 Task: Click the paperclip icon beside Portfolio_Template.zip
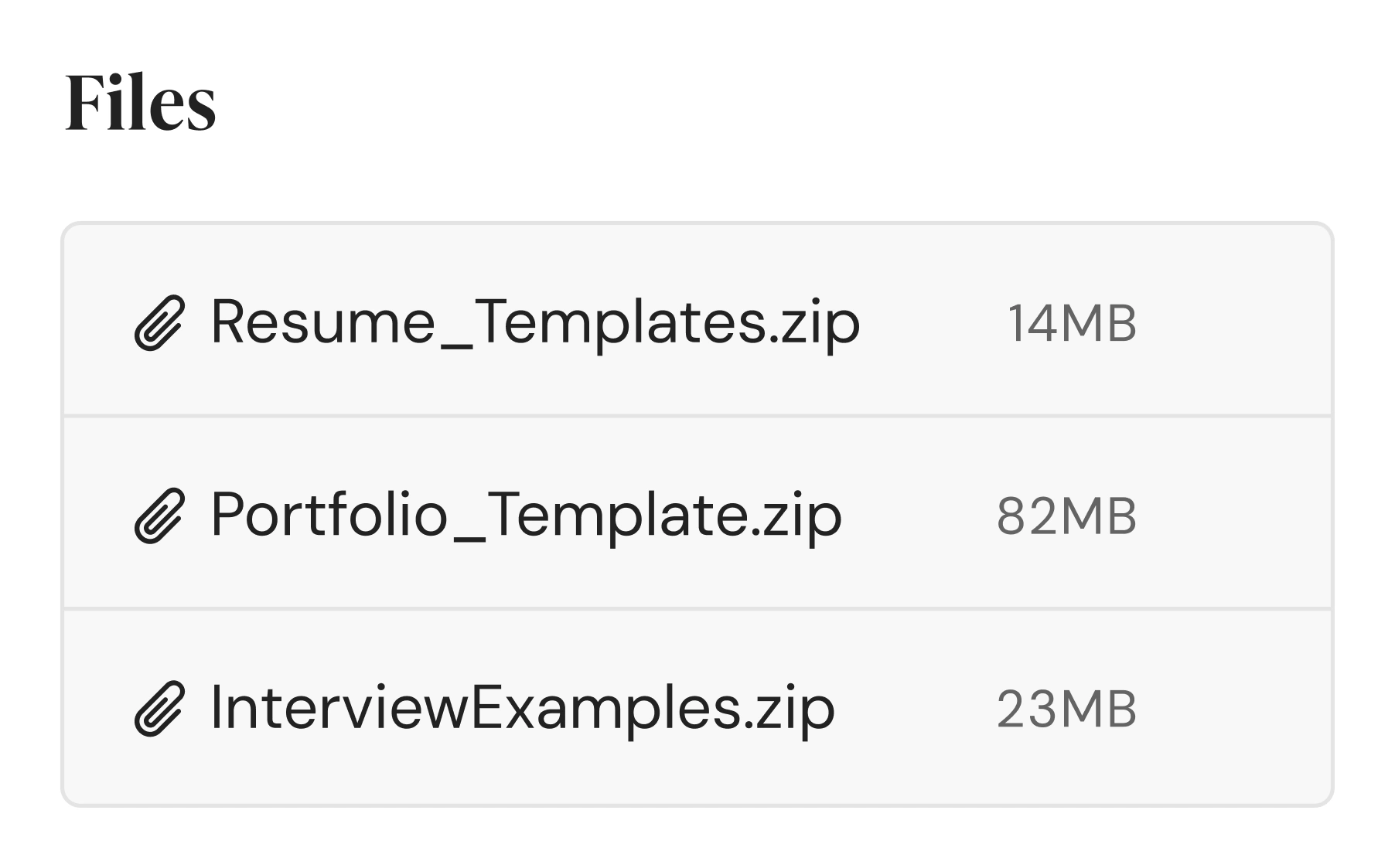159,516
